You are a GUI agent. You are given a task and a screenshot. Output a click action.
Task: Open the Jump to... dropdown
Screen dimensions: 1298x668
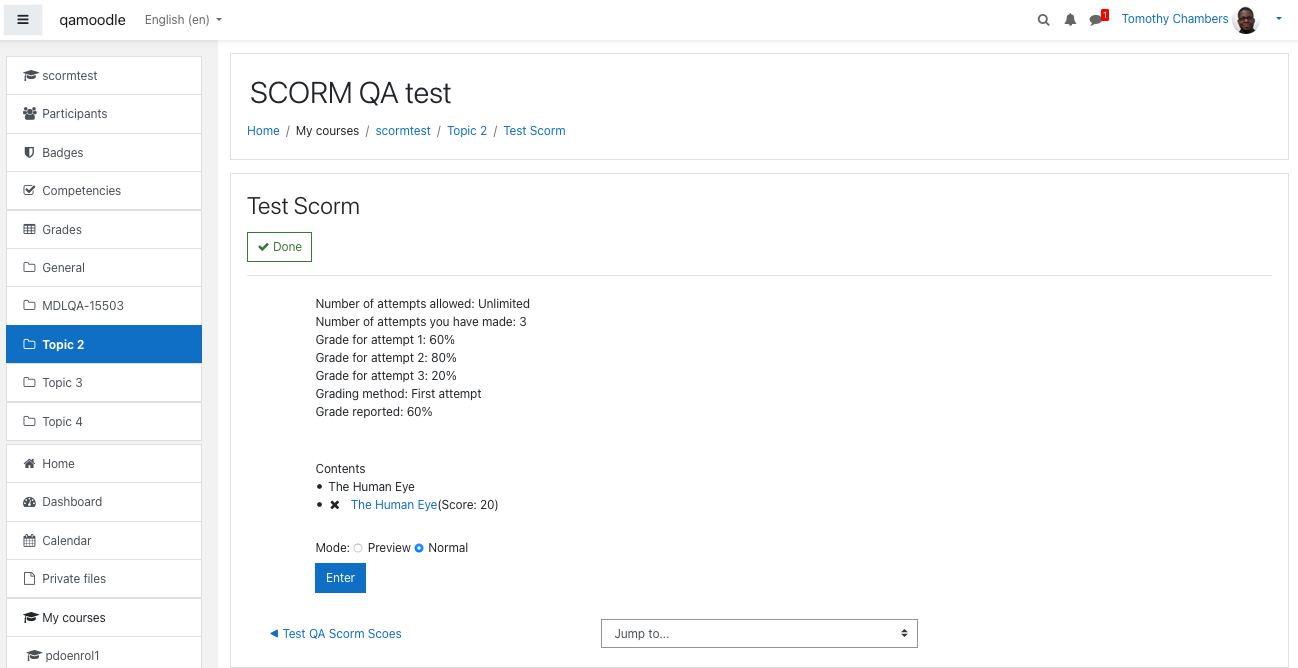(x=759, y=634)
